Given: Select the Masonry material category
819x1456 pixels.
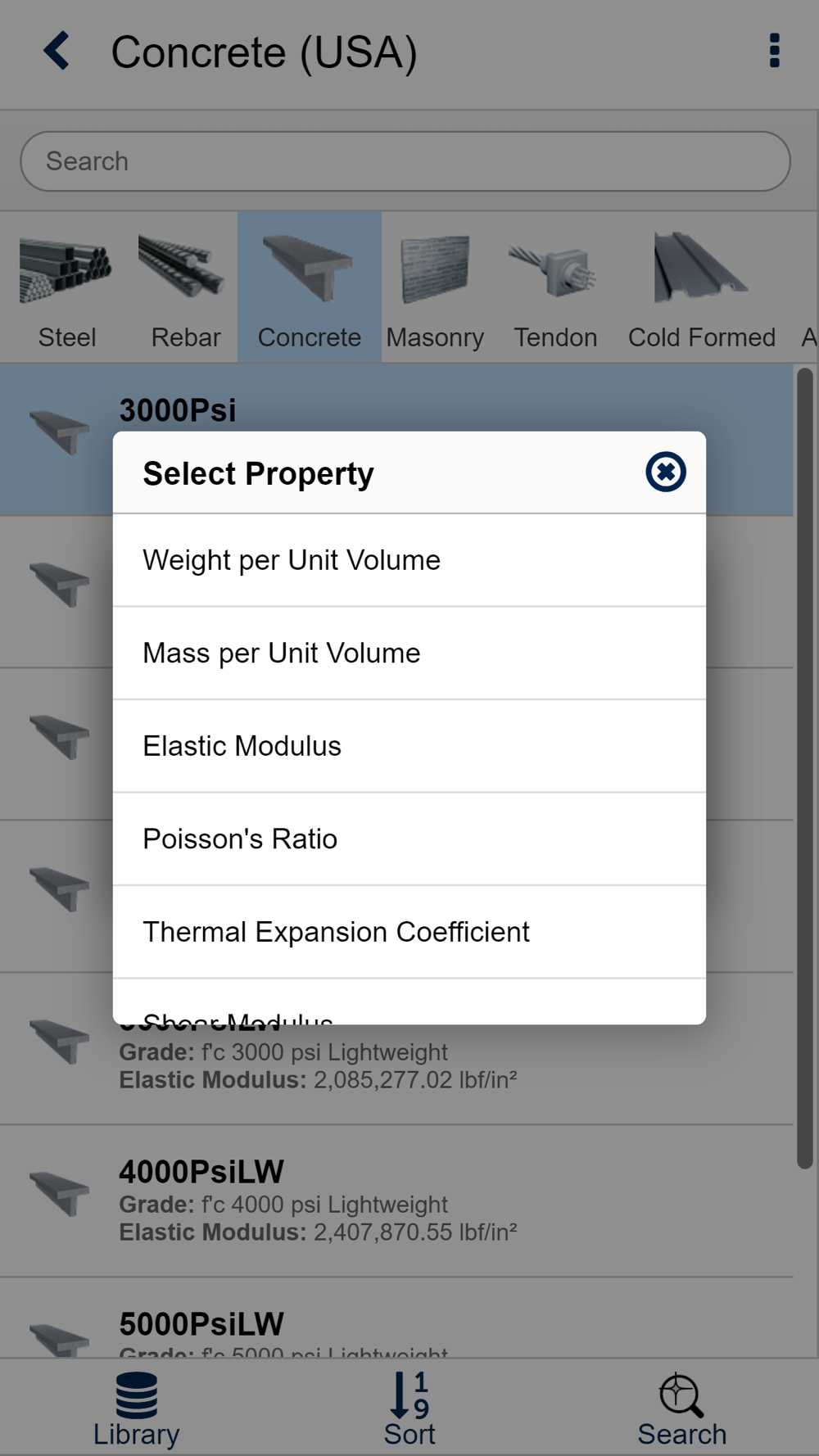Looking at the screenshot, I should point(435,287).
